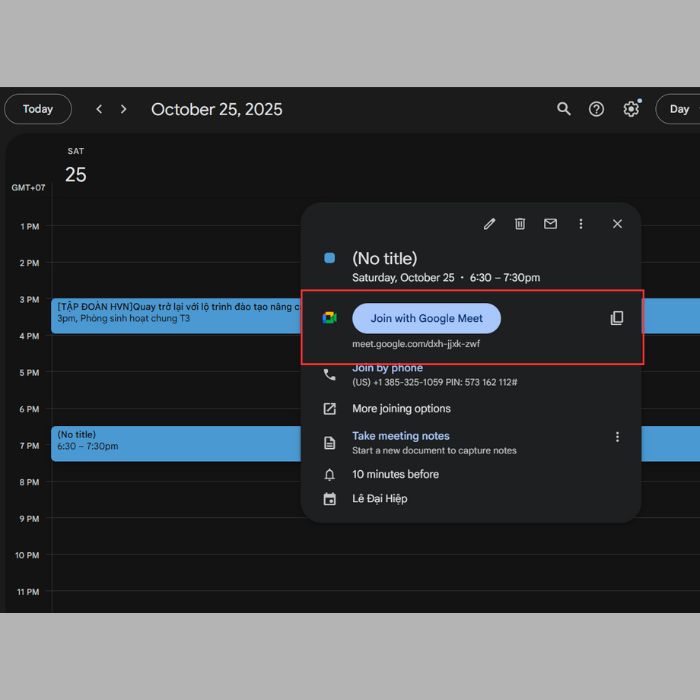Open the settings gear menu
This screenshot has height=700, width=700.
pos(631,109)
